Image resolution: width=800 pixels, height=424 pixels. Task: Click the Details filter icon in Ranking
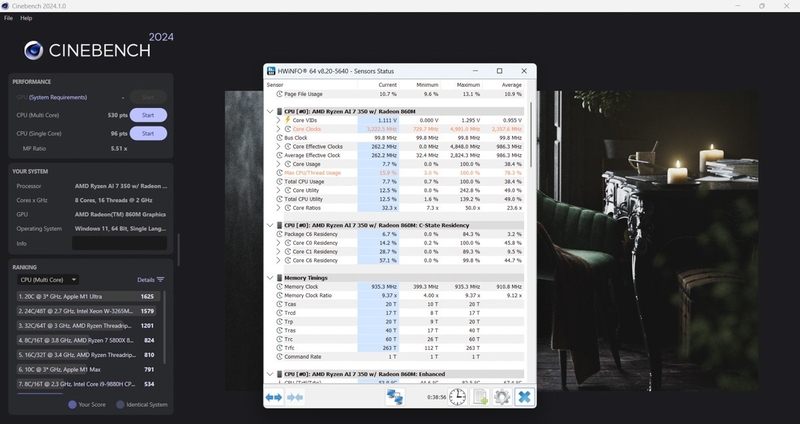[x=161, y=280]
